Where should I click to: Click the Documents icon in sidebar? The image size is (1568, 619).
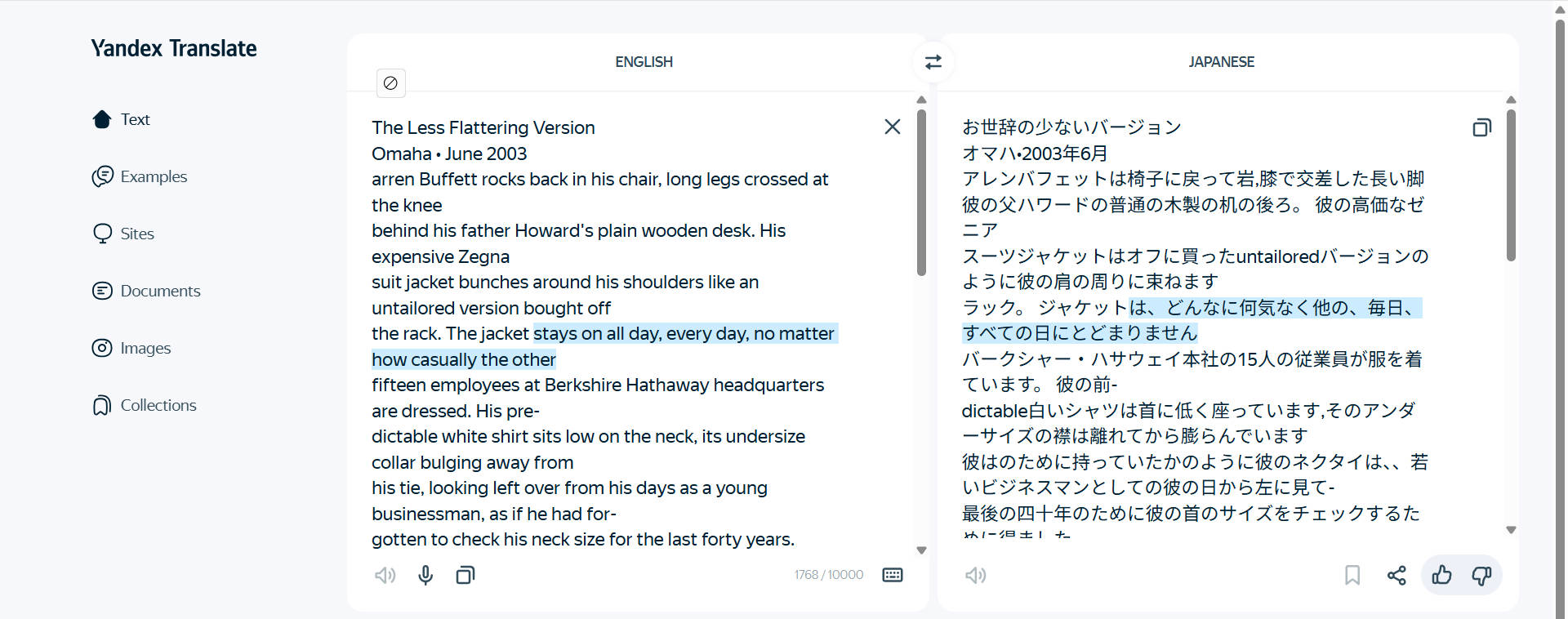coord(102,291)
